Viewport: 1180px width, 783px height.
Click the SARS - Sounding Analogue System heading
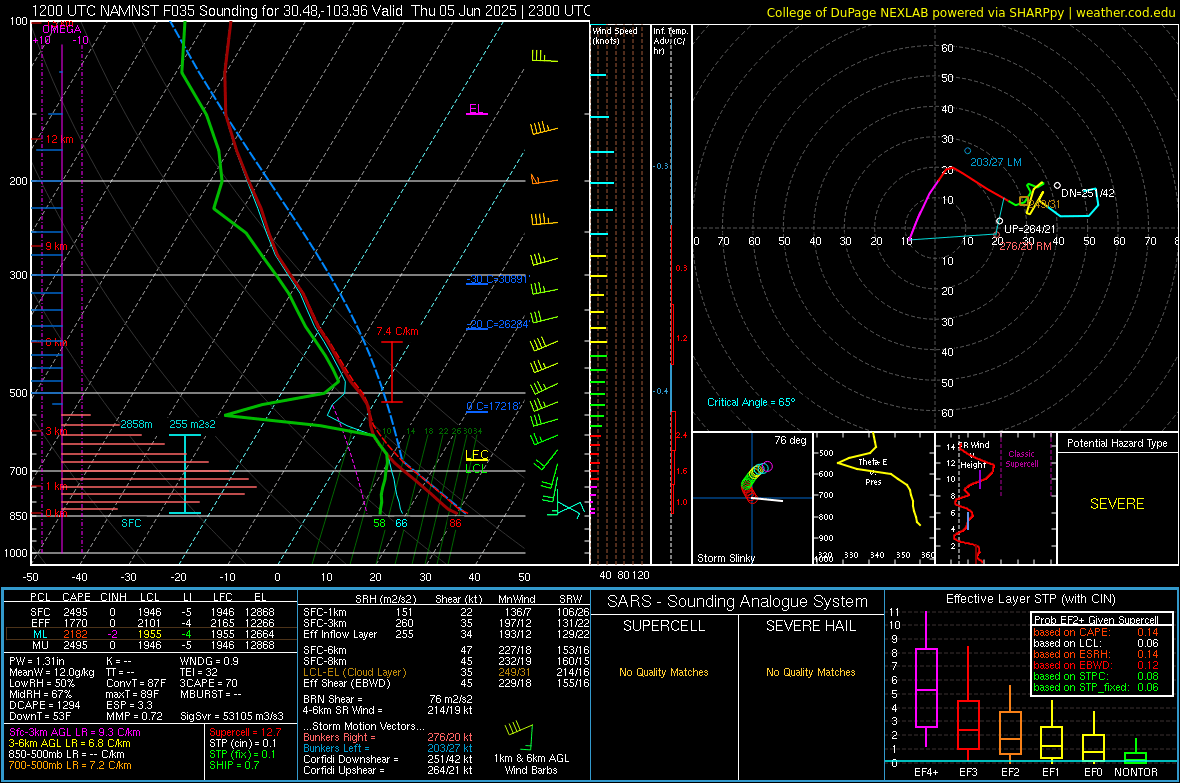pyautogui.click(x=738, y=602)
